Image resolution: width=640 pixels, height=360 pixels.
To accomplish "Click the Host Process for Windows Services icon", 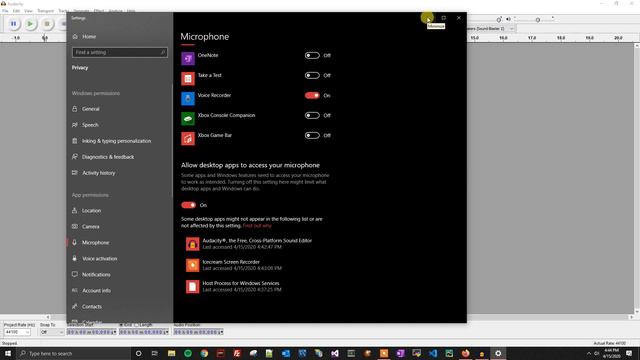I will click(193, 286).
